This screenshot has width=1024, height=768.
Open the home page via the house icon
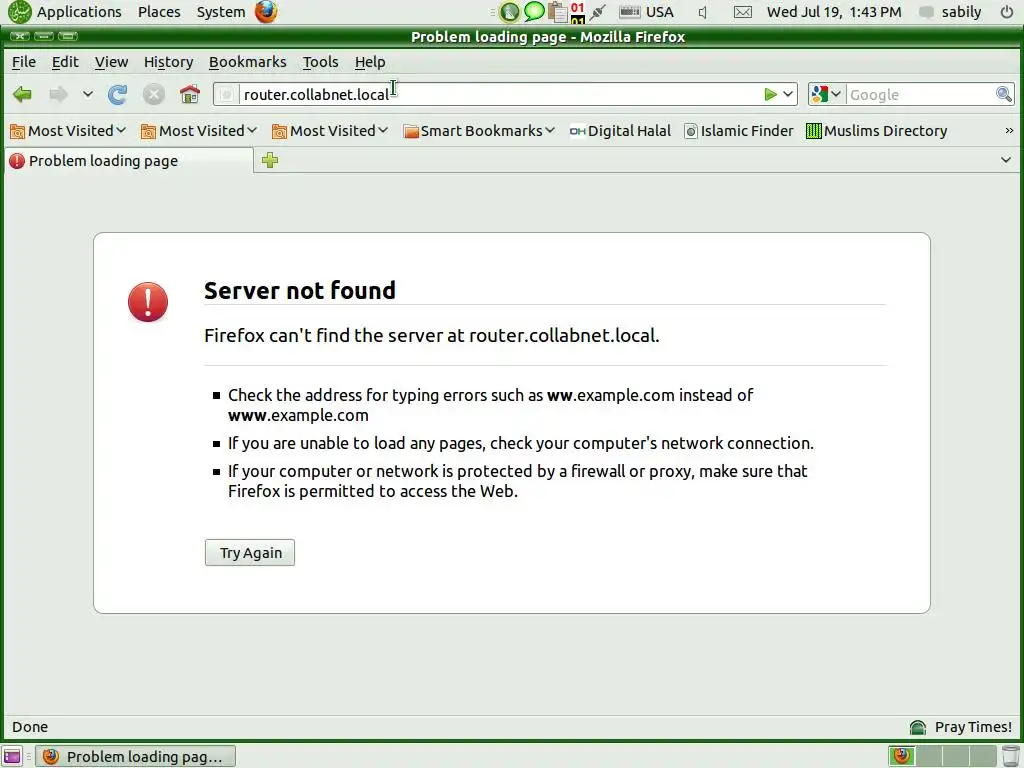[190, 95]
